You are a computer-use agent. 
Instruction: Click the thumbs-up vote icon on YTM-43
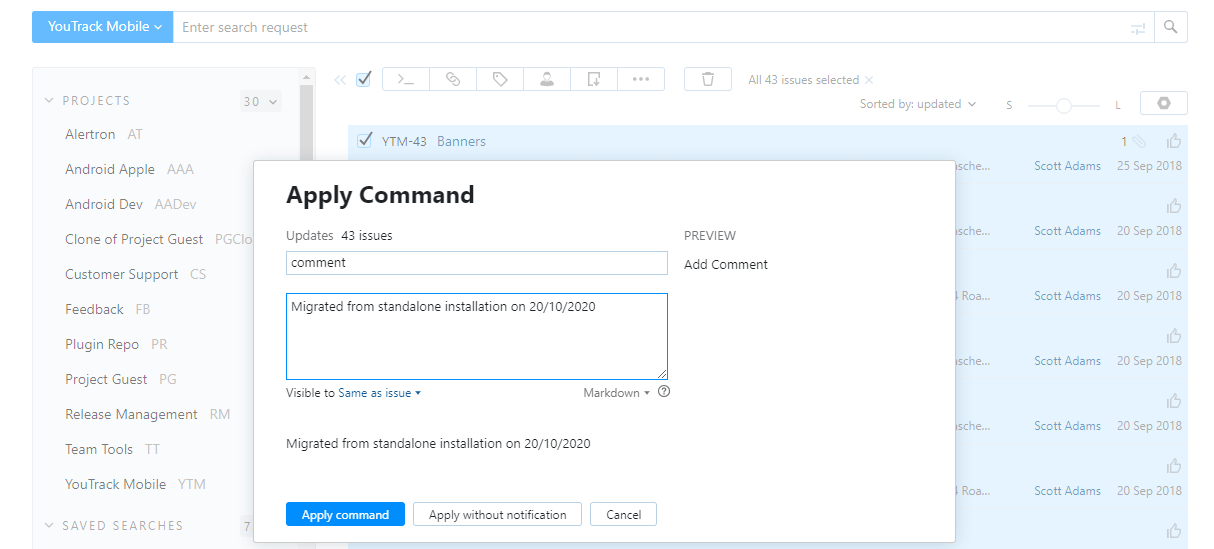[x=1174, y=141]
